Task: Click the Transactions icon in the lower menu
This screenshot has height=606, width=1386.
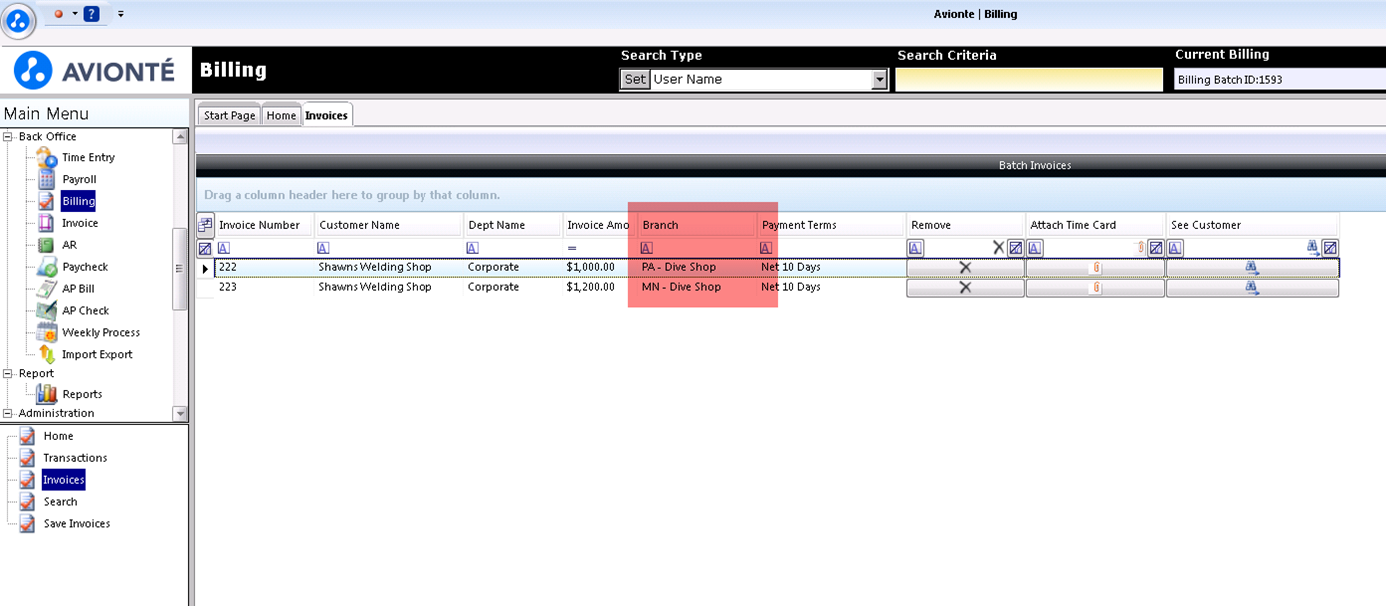Action: [x=27, y=458]
